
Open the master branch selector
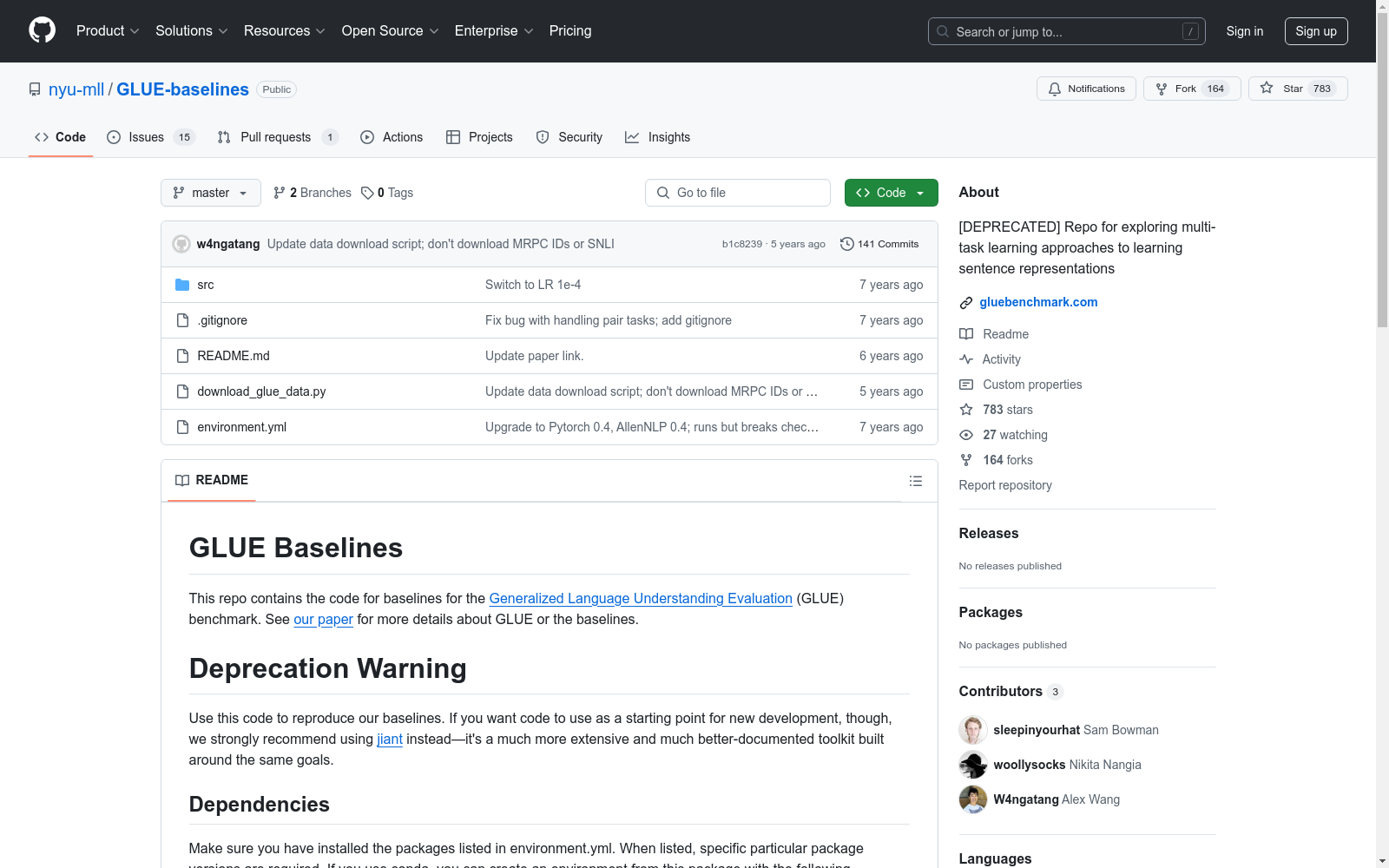[x=211, y=193]
